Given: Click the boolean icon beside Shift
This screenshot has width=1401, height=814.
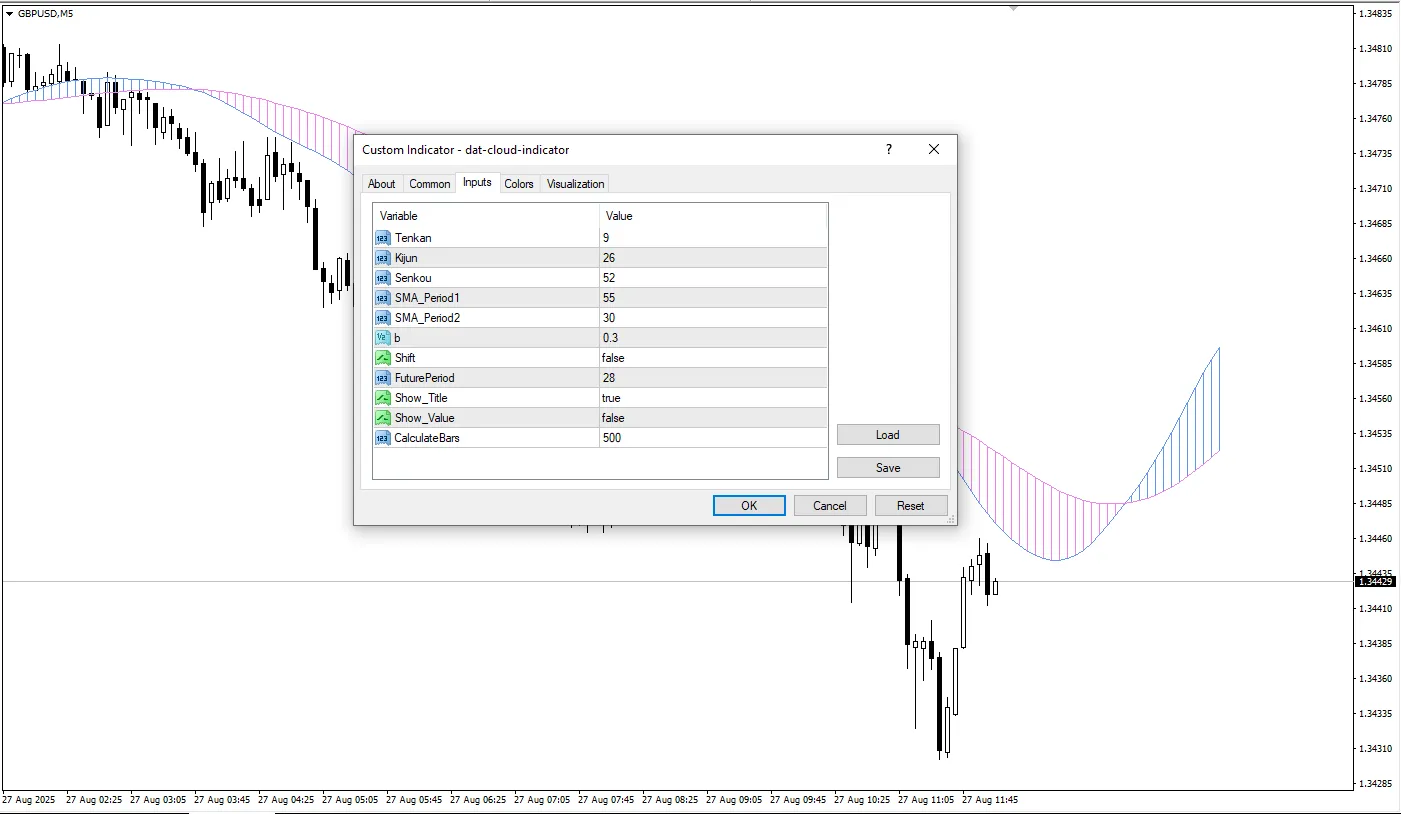Looking at the screenshot, I should point(383,358).
